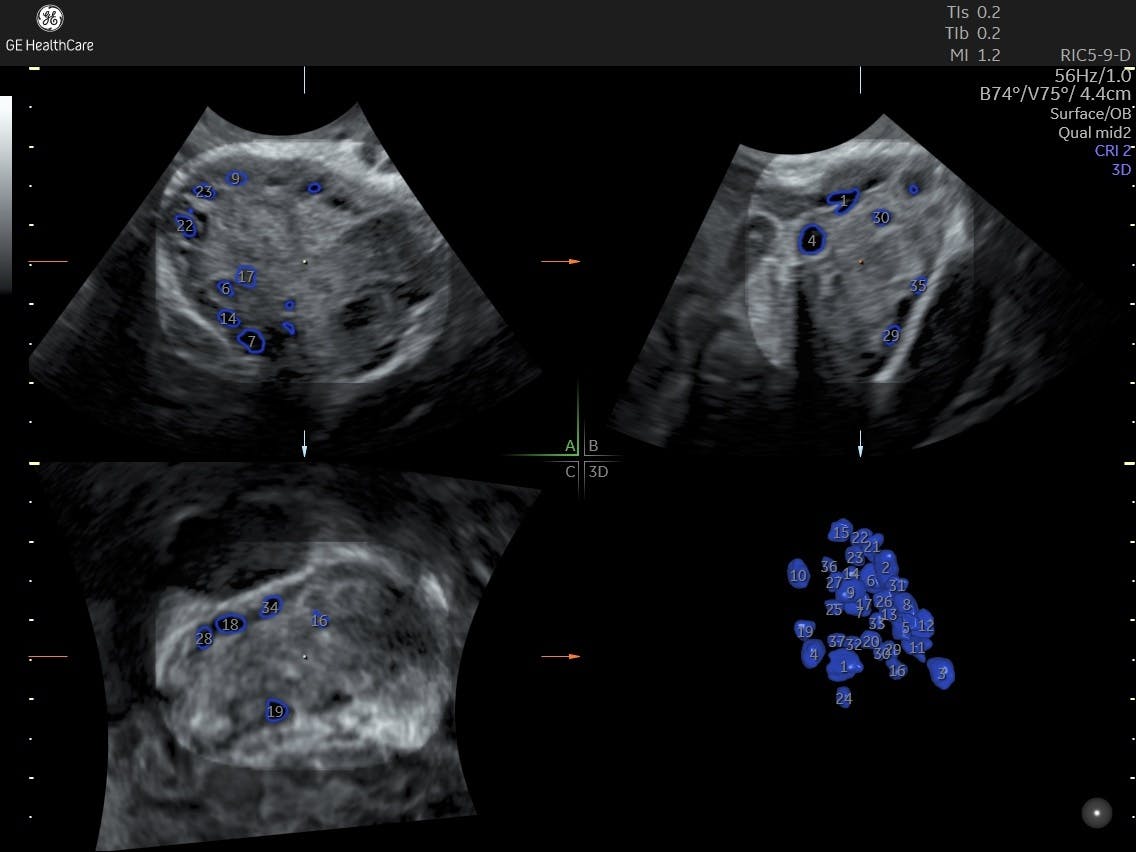Pick follicle 18 in plane C

pyautogui.click(x=230, y=625)
